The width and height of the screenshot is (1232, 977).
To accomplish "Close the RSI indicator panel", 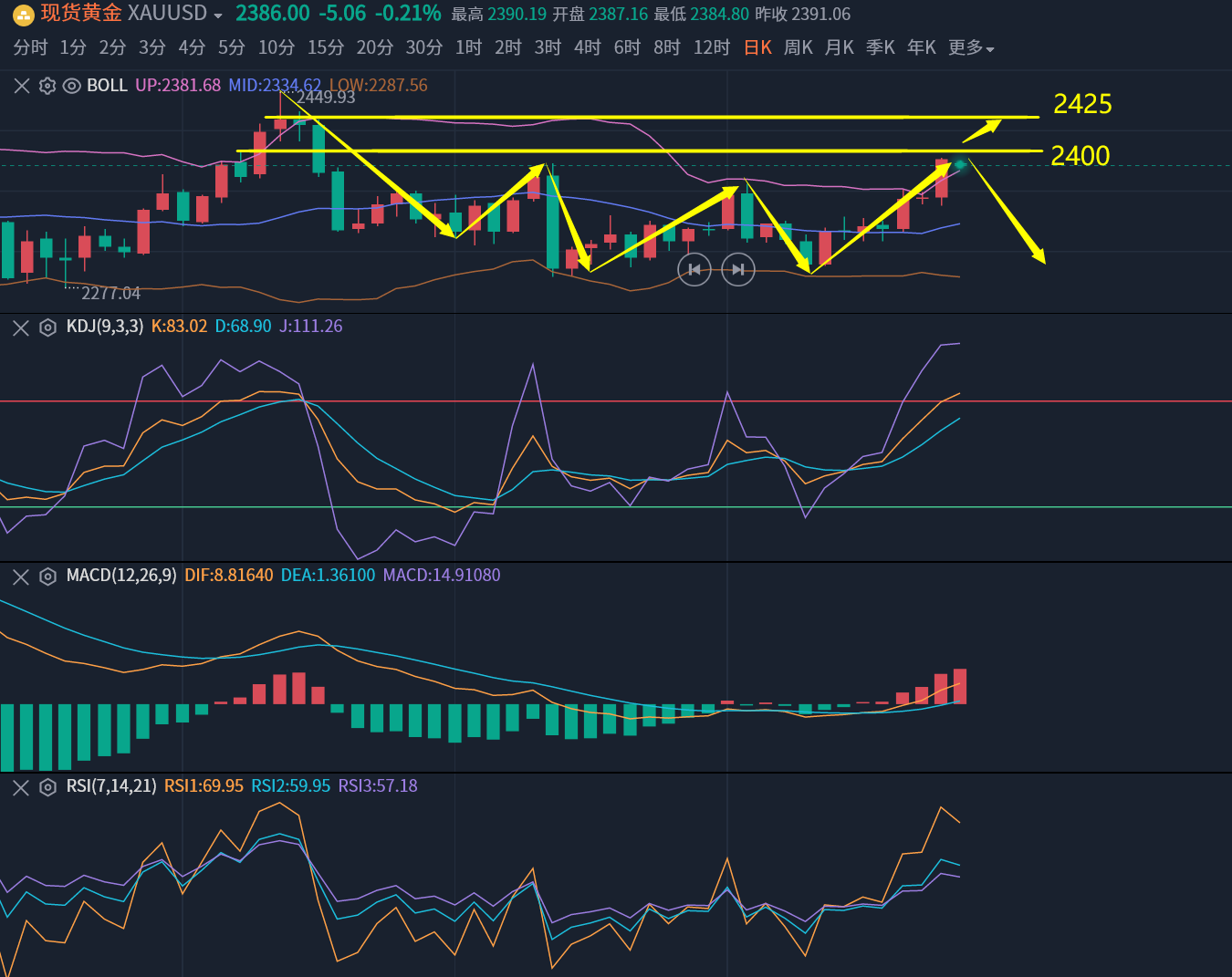I will click(x=21, y=787).
